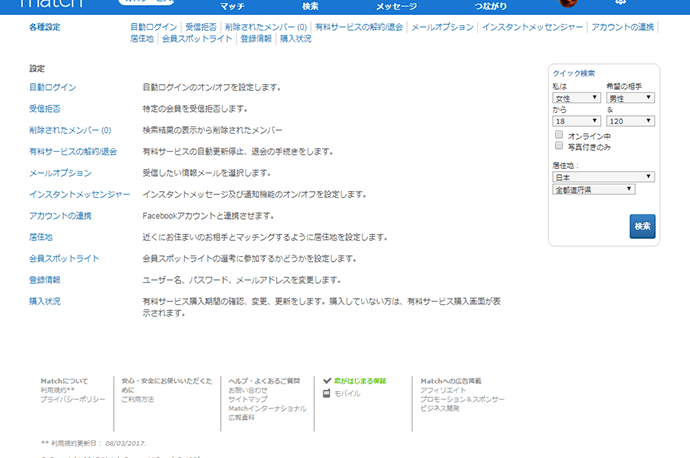The image size is (690, 458).
Task: Expand the 私は gender dropdown showing 女性
Action: click(576, 98)
